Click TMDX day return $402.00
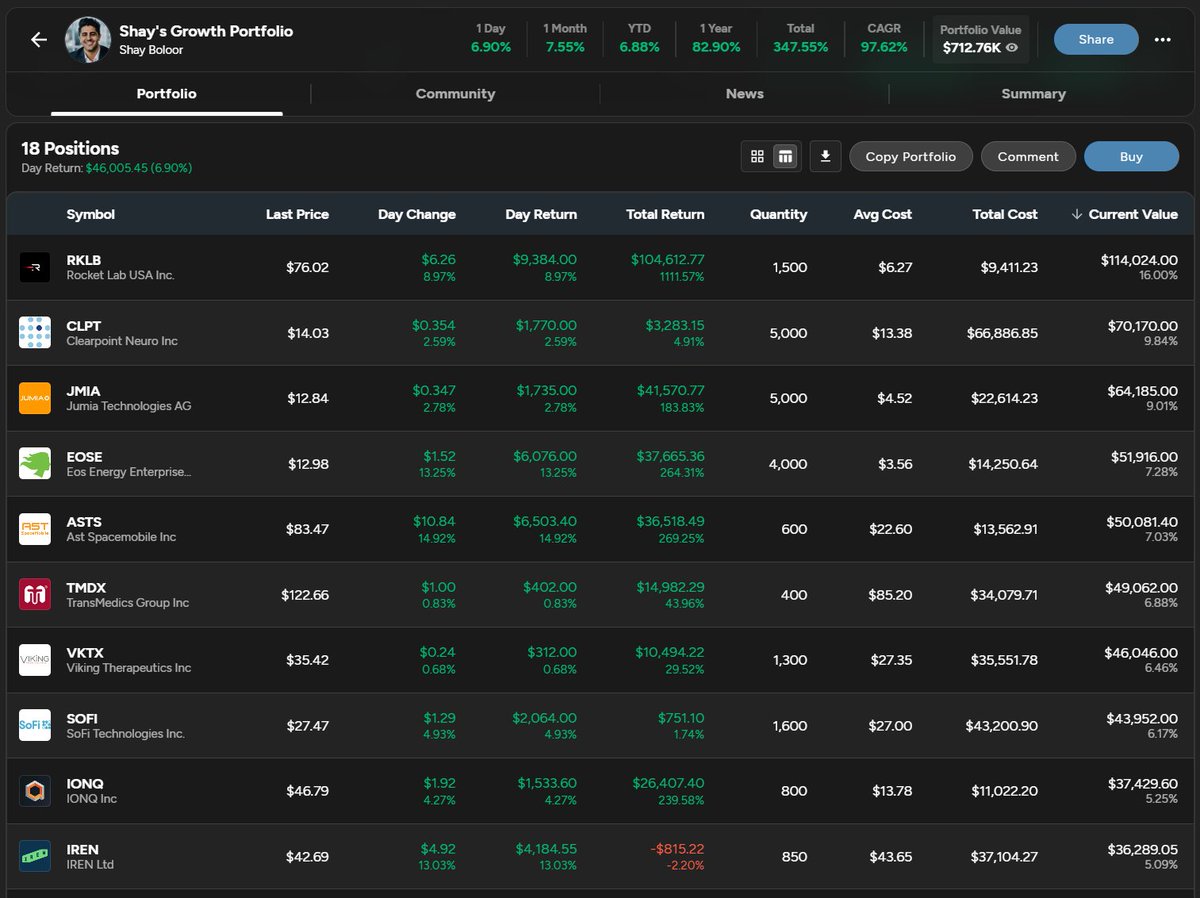1200x898 pixels. pyautogui.click(x=550, y=587)
